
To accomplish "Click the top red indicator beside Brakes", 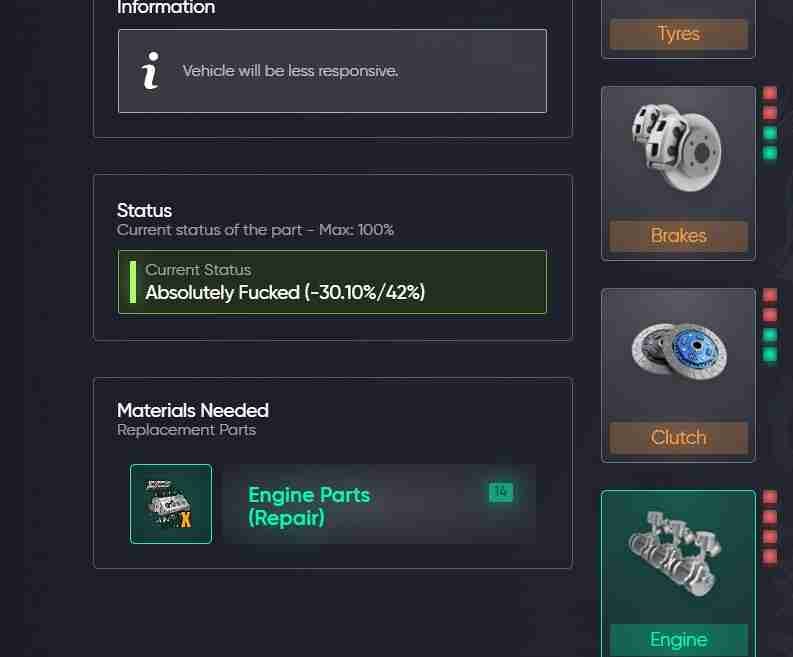I will [x=770, y=93].
